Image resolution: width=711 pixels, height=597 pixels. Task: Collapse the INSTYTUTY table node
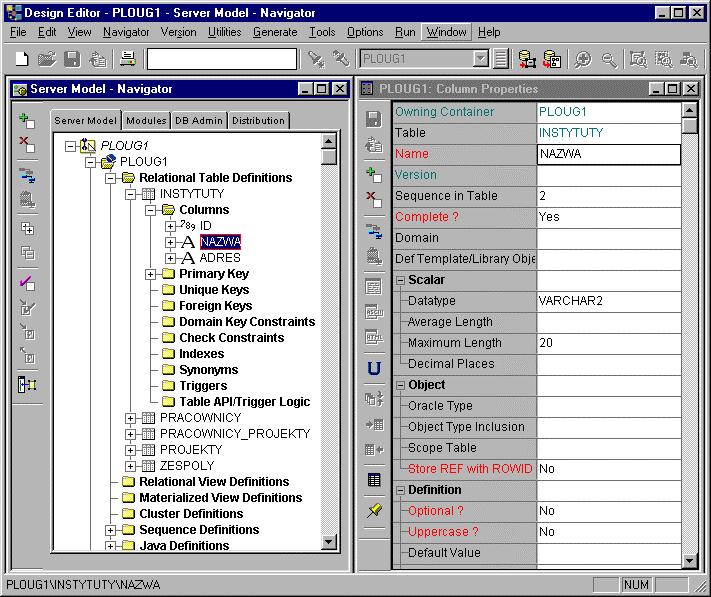click(131, 194)
